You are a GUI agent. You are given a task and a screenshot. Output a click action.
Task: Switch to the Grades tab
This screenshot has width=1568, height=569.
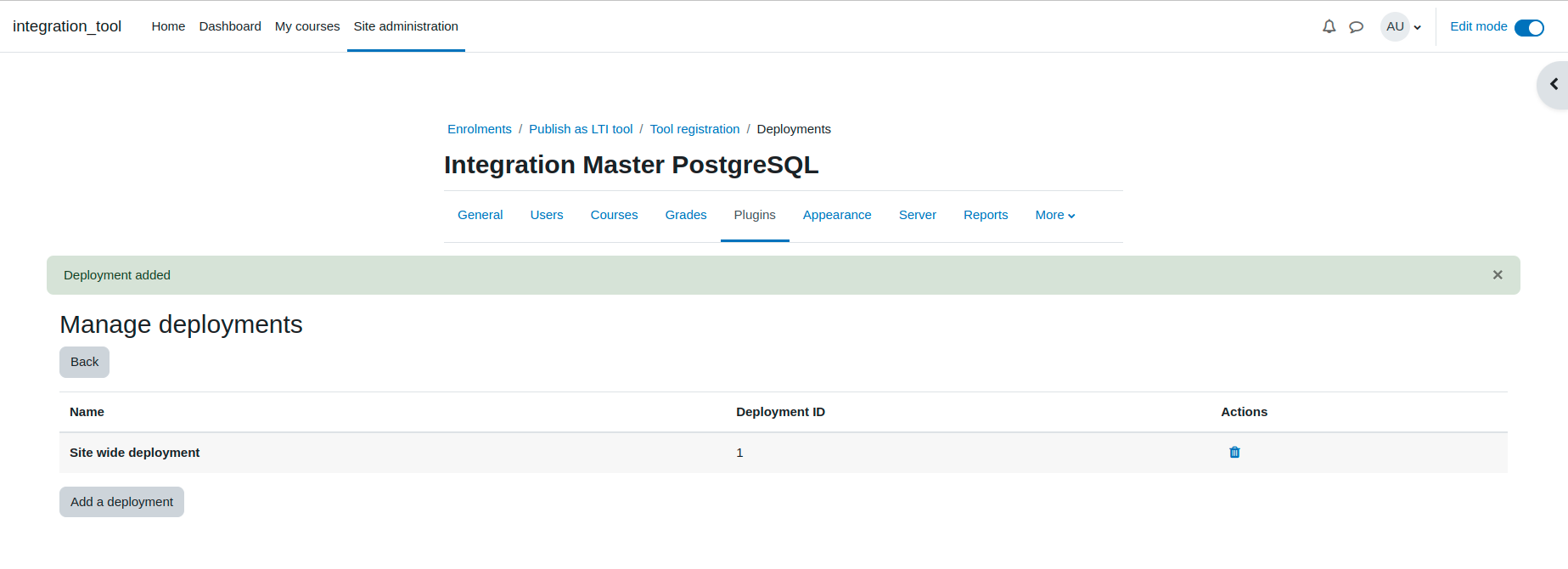[686, 216]
